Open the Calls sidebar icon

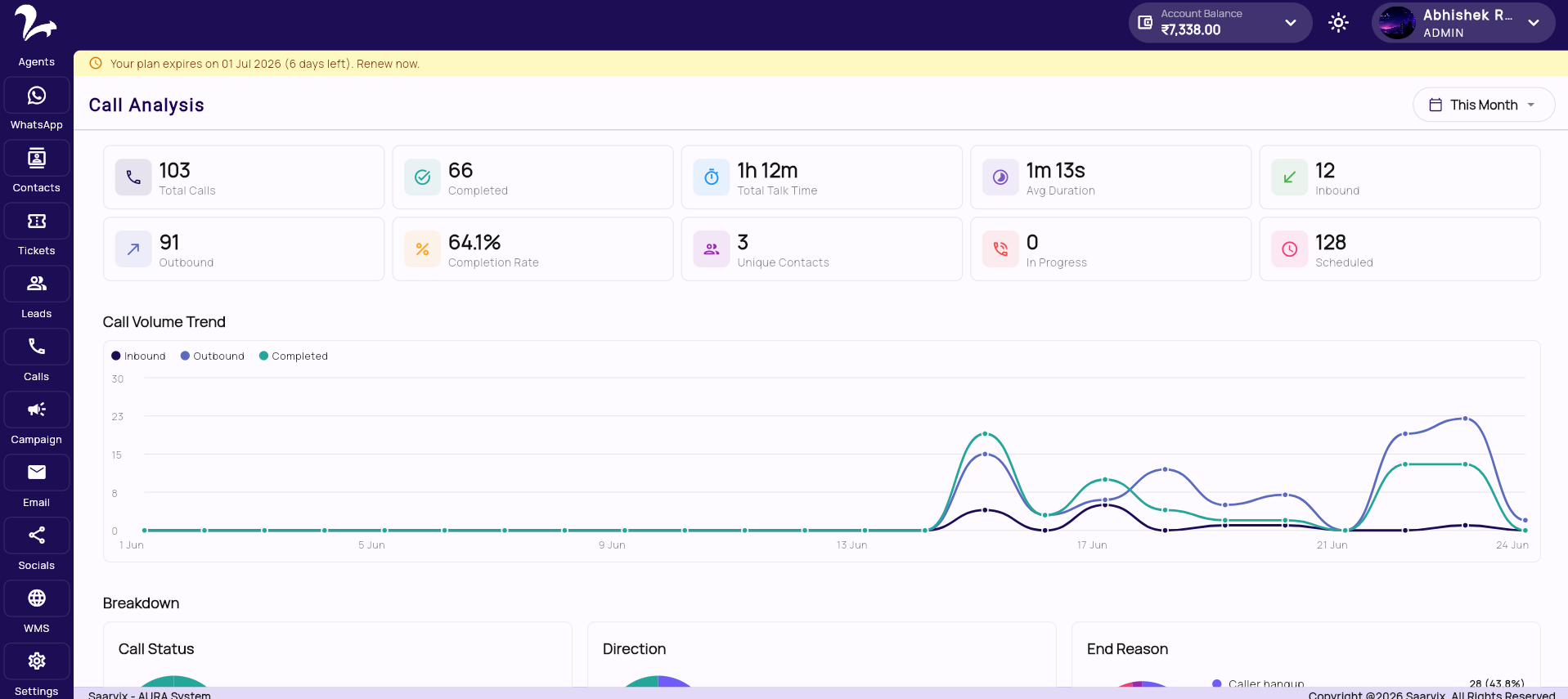pyautogui.click(x=37, y=347)
